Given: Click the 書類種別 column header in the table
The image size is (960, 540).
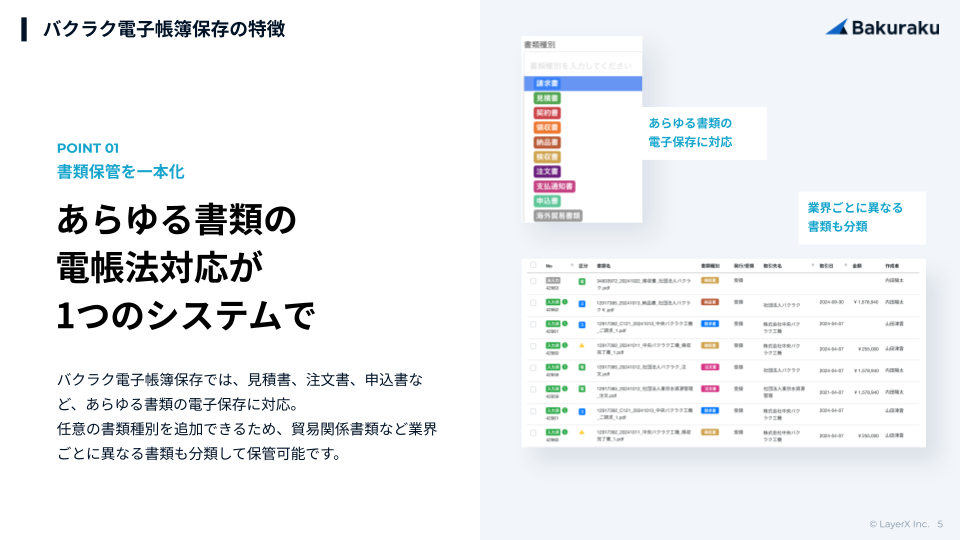Looking at the screenshot, I should (710, 266).
